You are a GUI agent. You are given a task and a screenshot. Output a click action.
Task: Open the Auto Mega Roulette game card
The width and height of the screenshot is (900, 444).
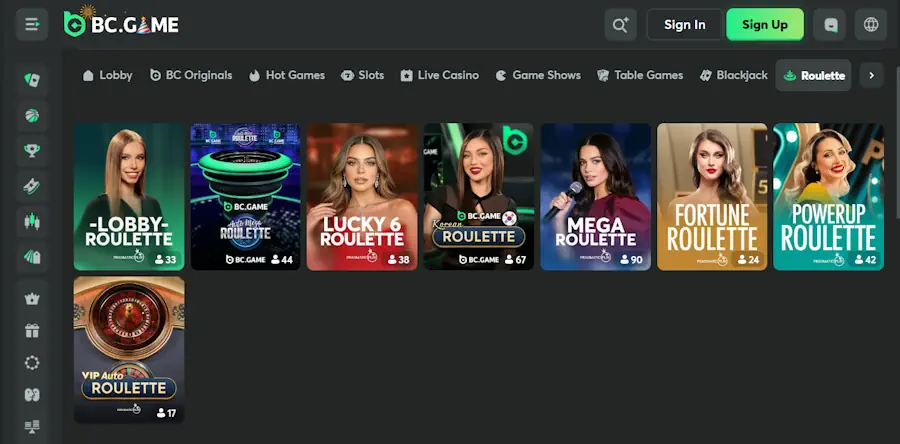click(x=246, y=197)
